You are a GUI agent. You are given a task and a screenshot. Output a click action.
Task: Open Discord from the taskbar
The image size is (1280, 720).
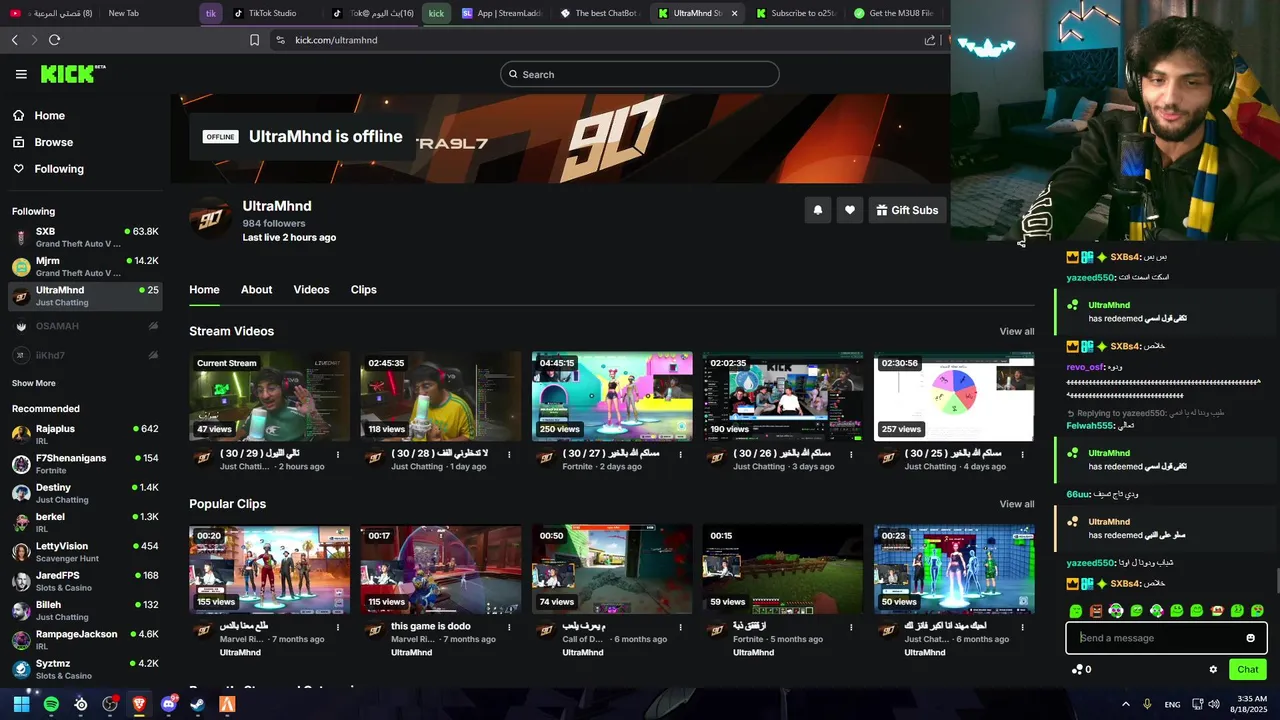pos(168,704)
